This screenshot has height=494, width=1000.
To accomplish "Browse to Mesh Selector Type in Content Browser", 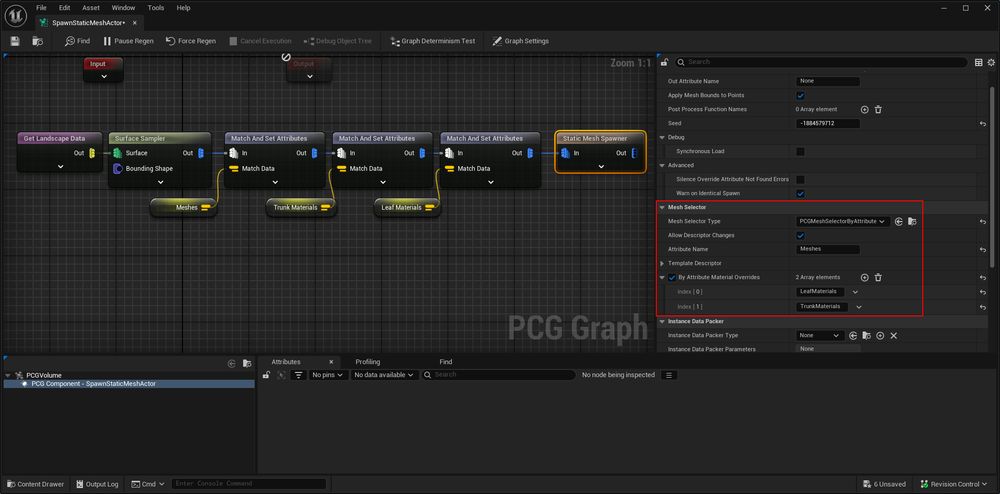I will click(913, 222).
